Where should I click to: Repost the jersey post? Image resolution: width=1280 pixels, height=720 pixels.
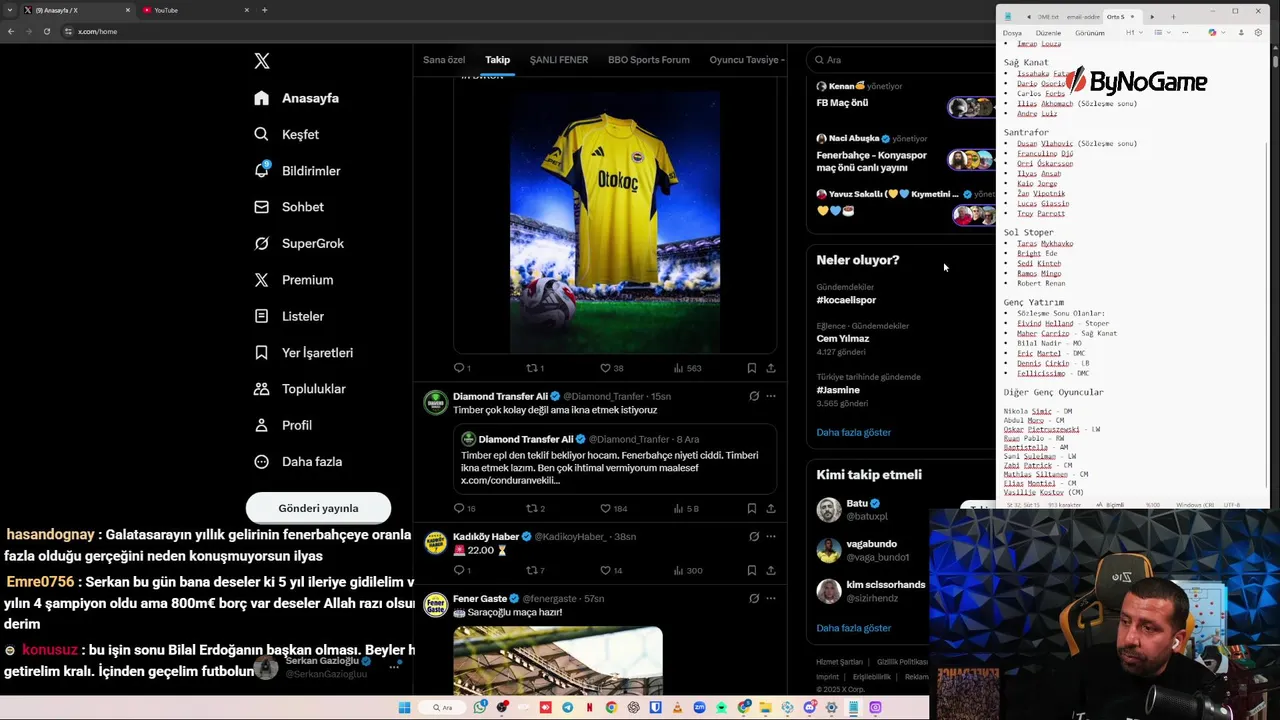coord(534,368)
